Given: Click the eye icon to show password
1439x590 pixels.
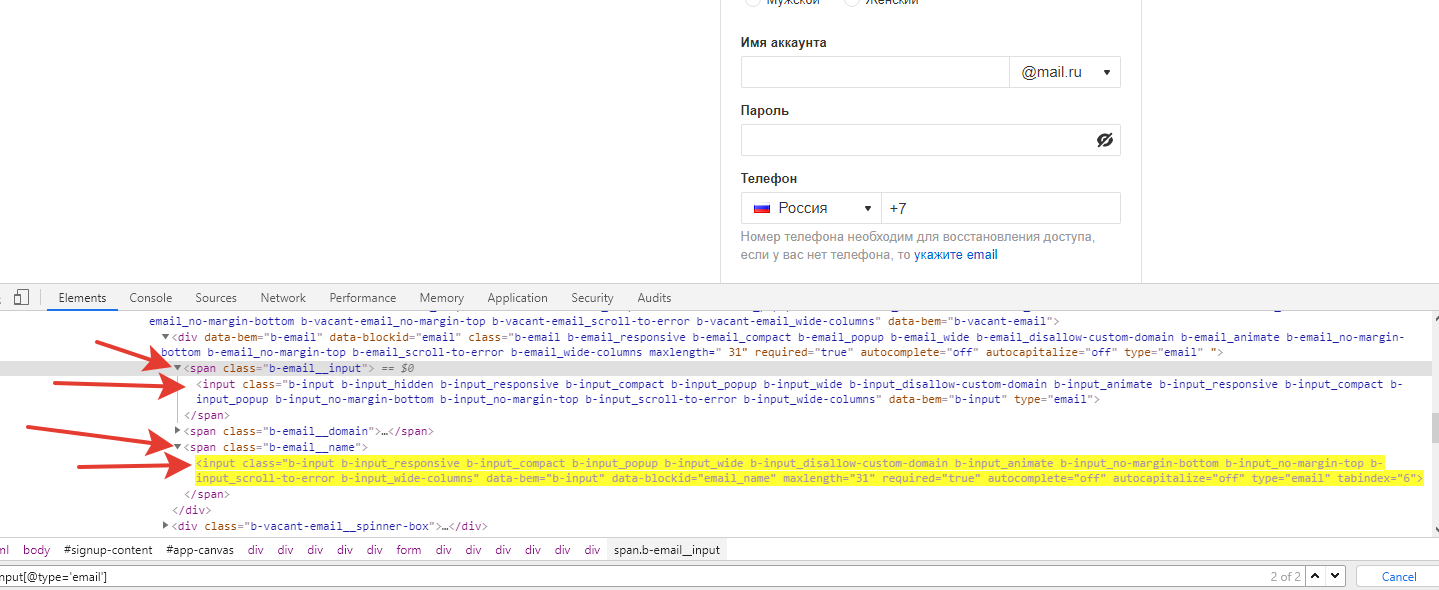Looking at the screenshot, I should point(1105,140).
